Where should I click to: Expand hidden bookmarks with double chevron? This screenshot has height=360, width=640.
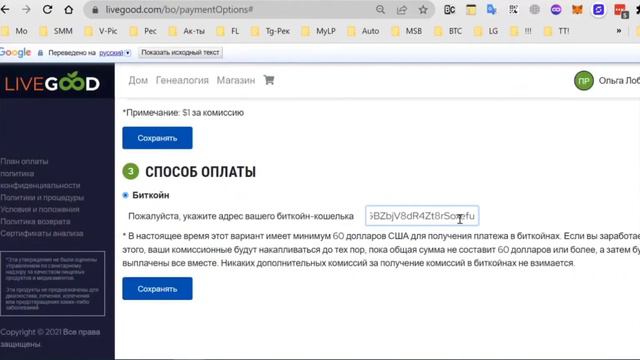619,31
